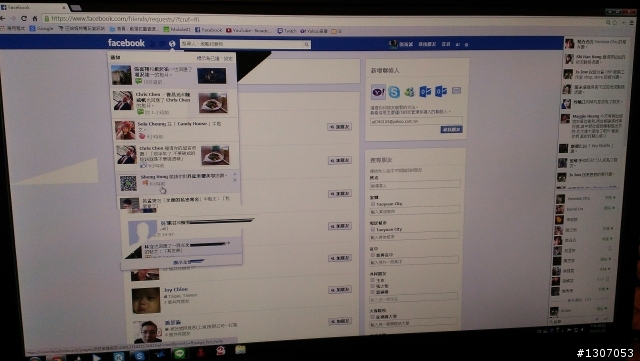Click Find Friends link in header
The height and width of the screenshot is (361, 640).
click(427, 44)
